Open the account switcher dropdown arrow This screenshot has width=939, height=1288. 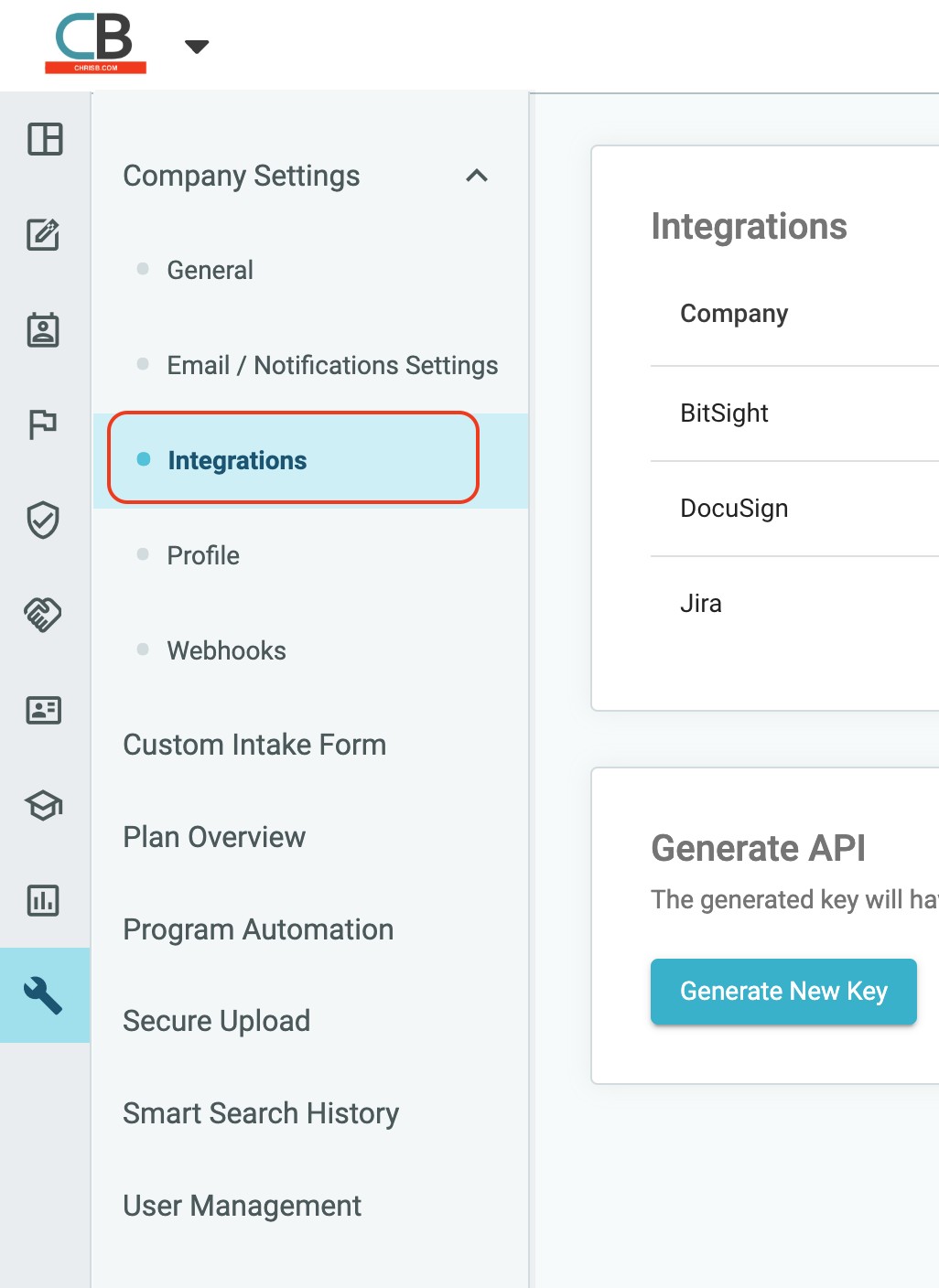click(195, 45)
